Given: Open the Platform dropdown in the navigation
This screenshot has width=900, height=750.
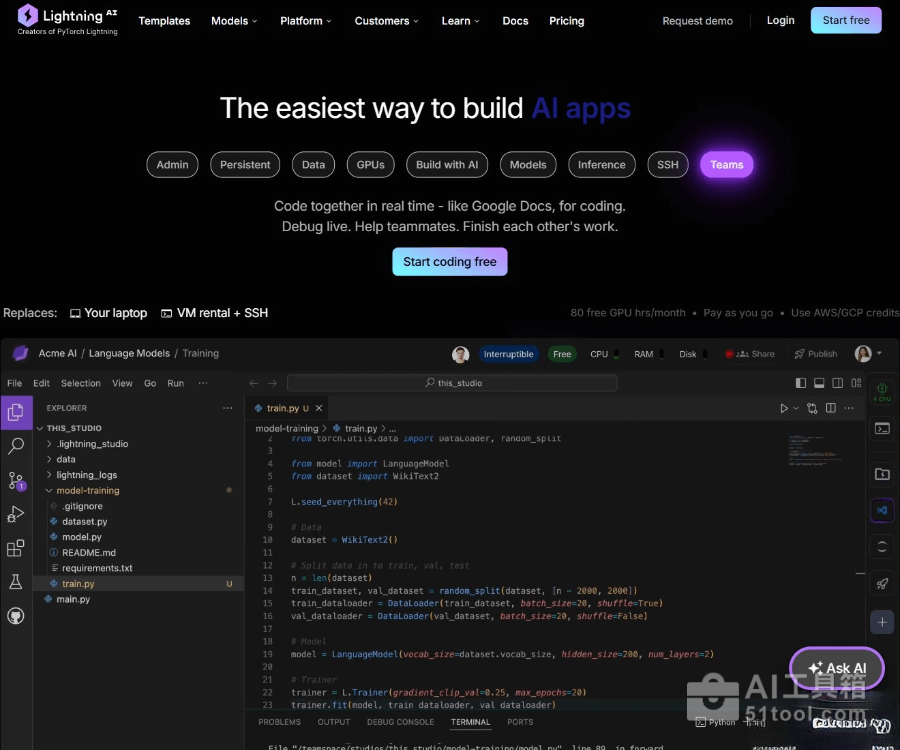Looking at the screenshot, I should 307,21.
